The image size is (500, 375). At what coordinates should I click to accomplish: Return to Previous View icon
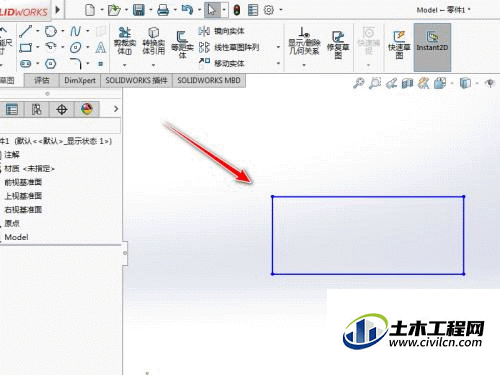[391, 83]
